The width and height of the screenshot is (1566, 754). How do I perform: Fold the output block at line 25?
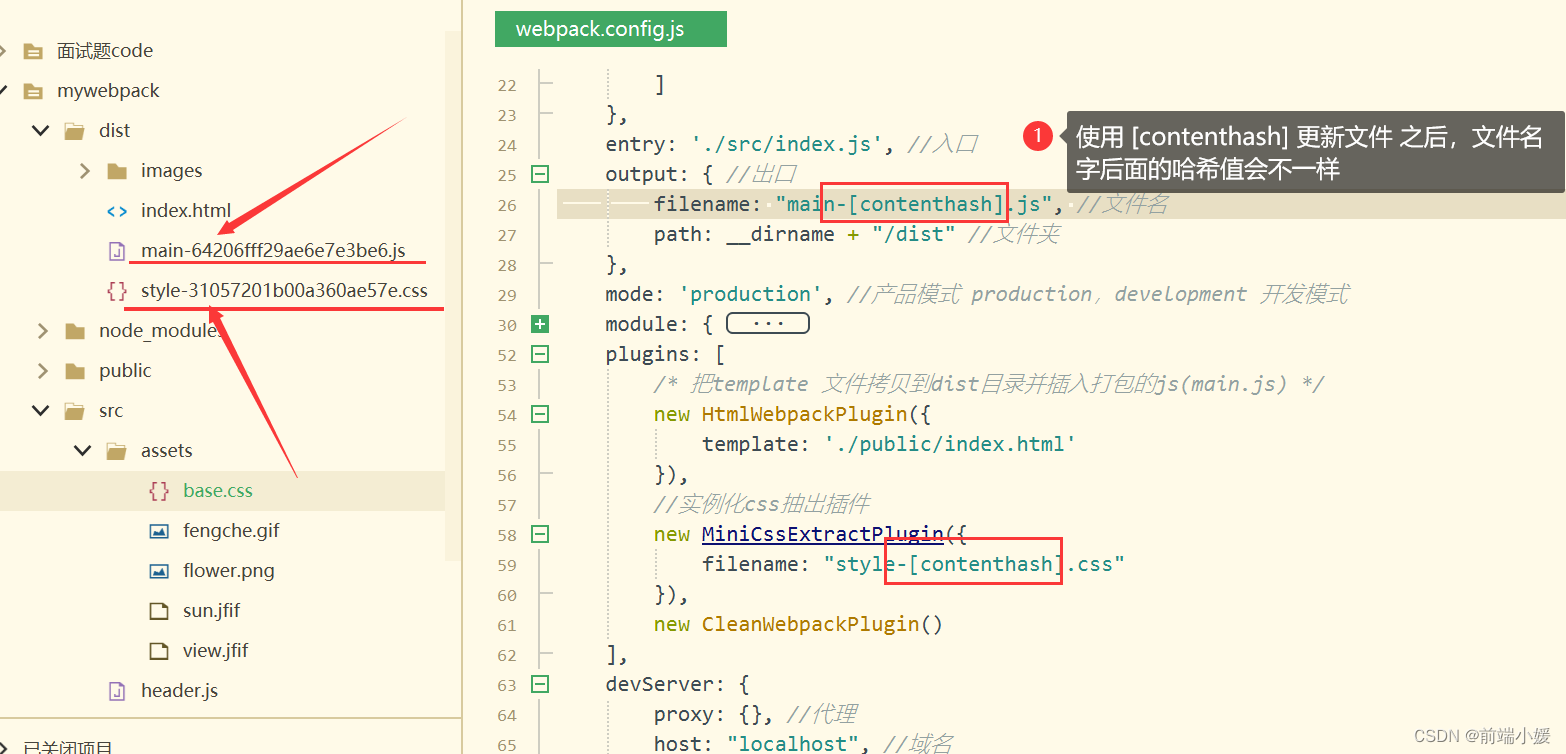[540, 174]
